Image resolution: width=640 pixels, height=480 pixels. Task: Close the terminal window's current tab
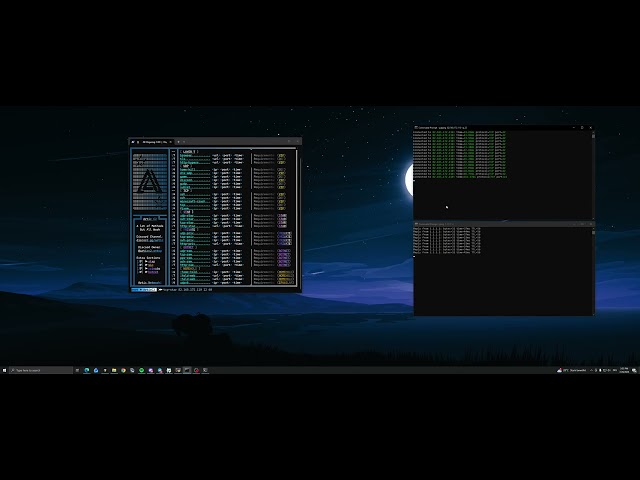(x=171, y=142)
